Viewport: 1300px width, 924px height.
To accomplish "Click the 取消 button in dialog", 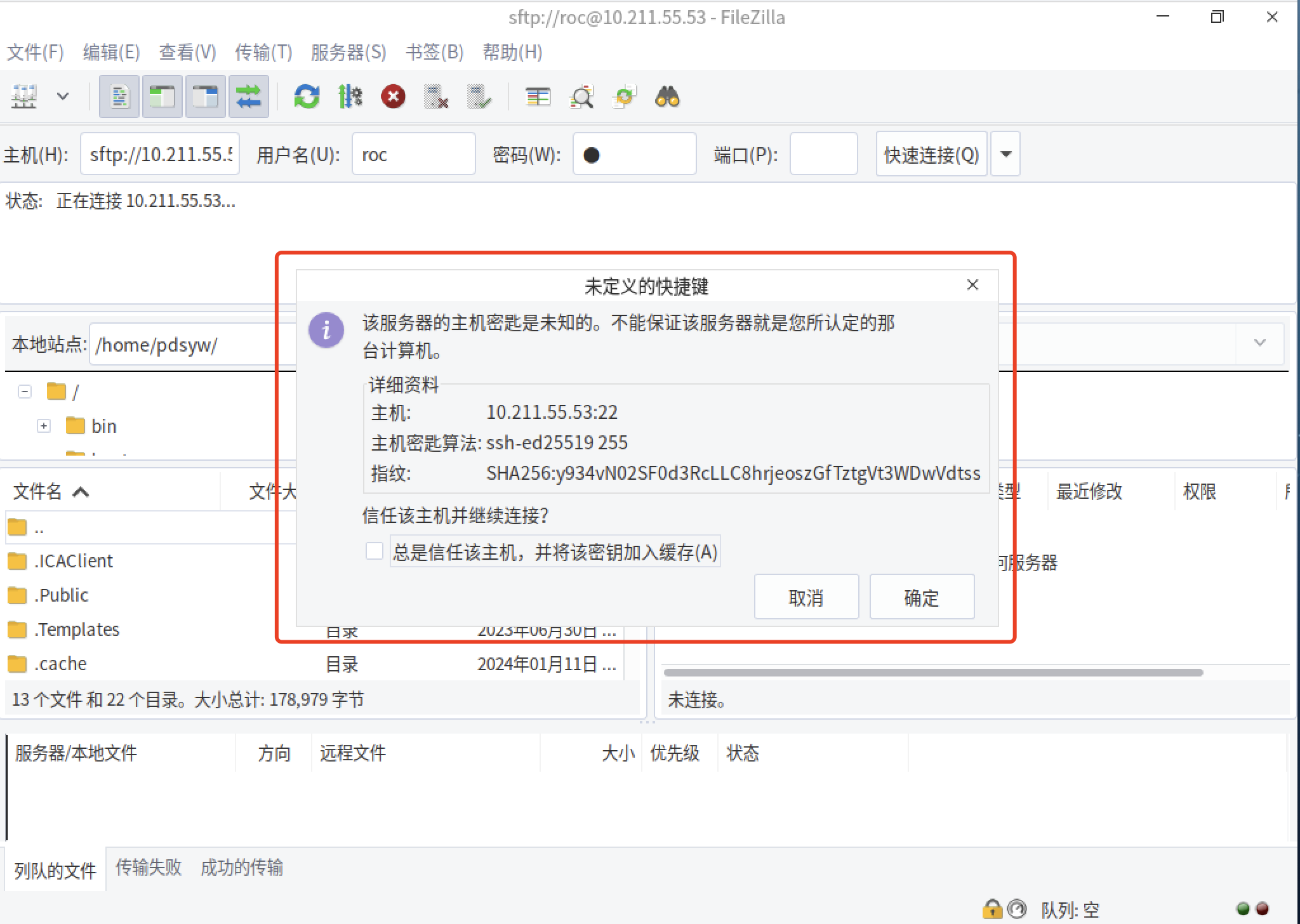I will (x=806, y=597).
